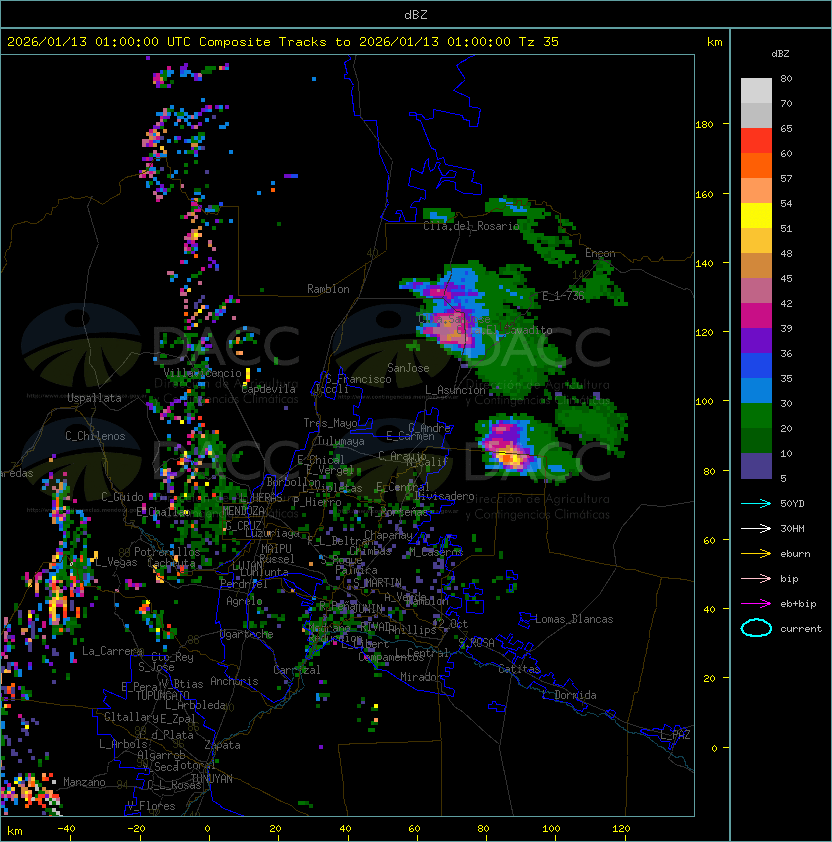
Task: Click the white 30HM arrow in legend
Action: pos(756,528)
